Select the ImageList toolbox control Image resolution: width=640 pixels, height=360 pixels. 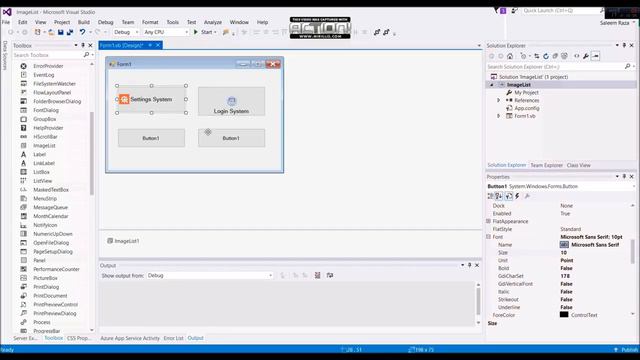(x=44, y=145)
